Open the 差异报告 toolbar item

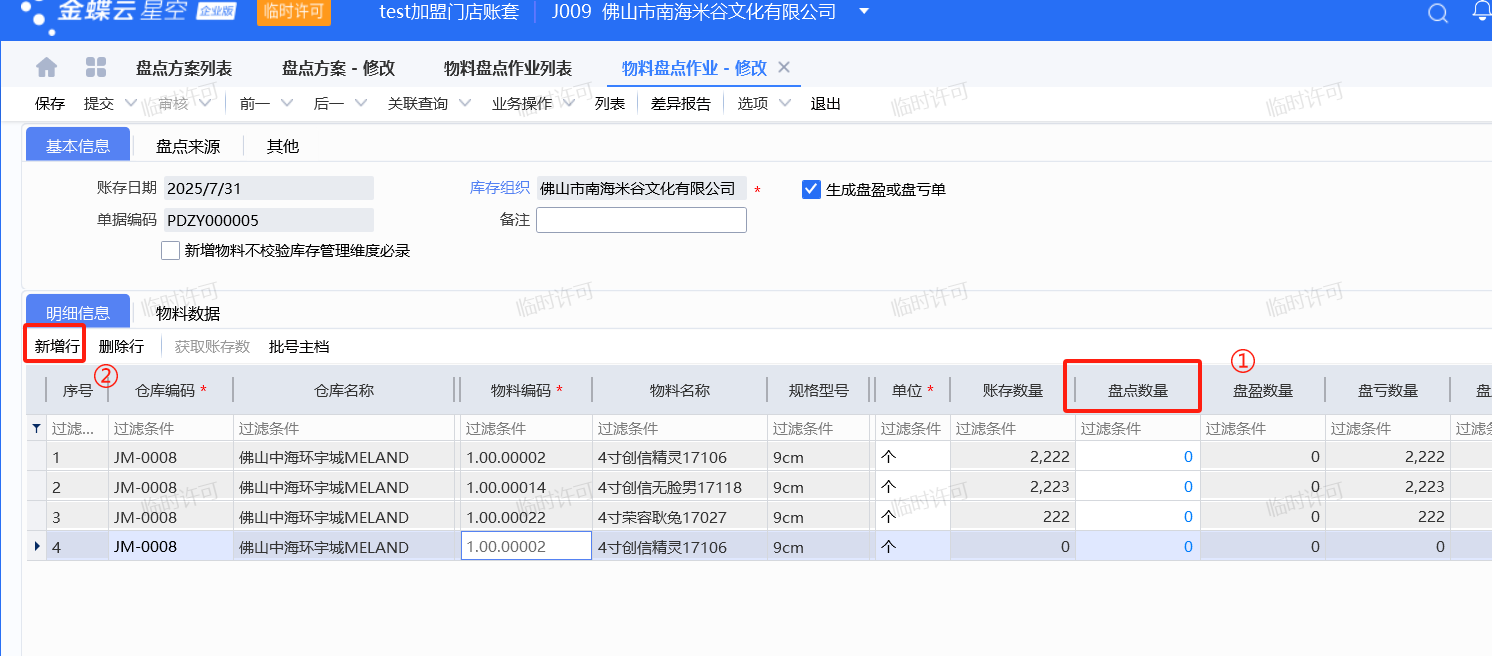coord(680,103)
